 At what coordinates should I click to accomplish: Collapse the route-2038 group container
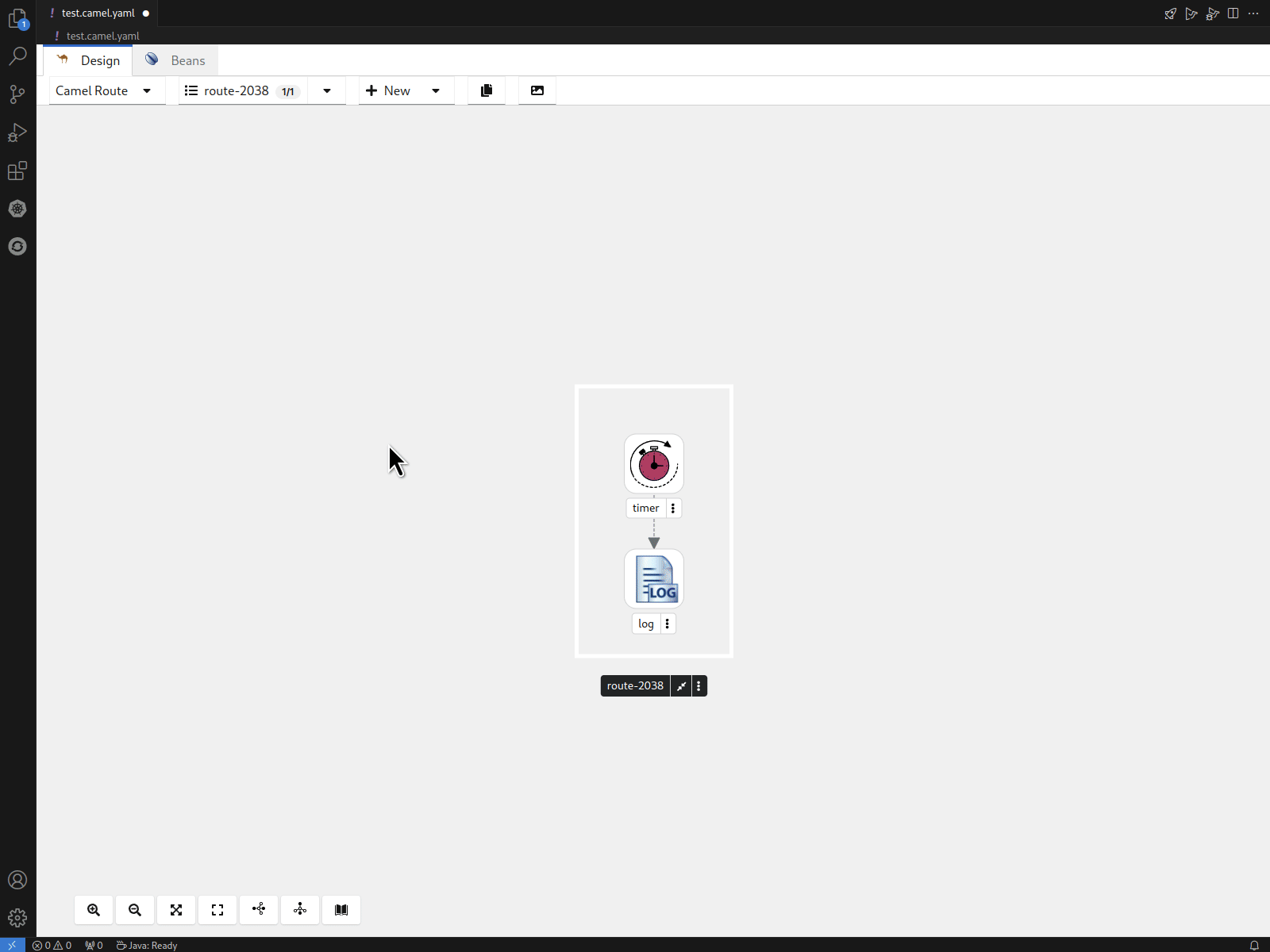[681, 686]
